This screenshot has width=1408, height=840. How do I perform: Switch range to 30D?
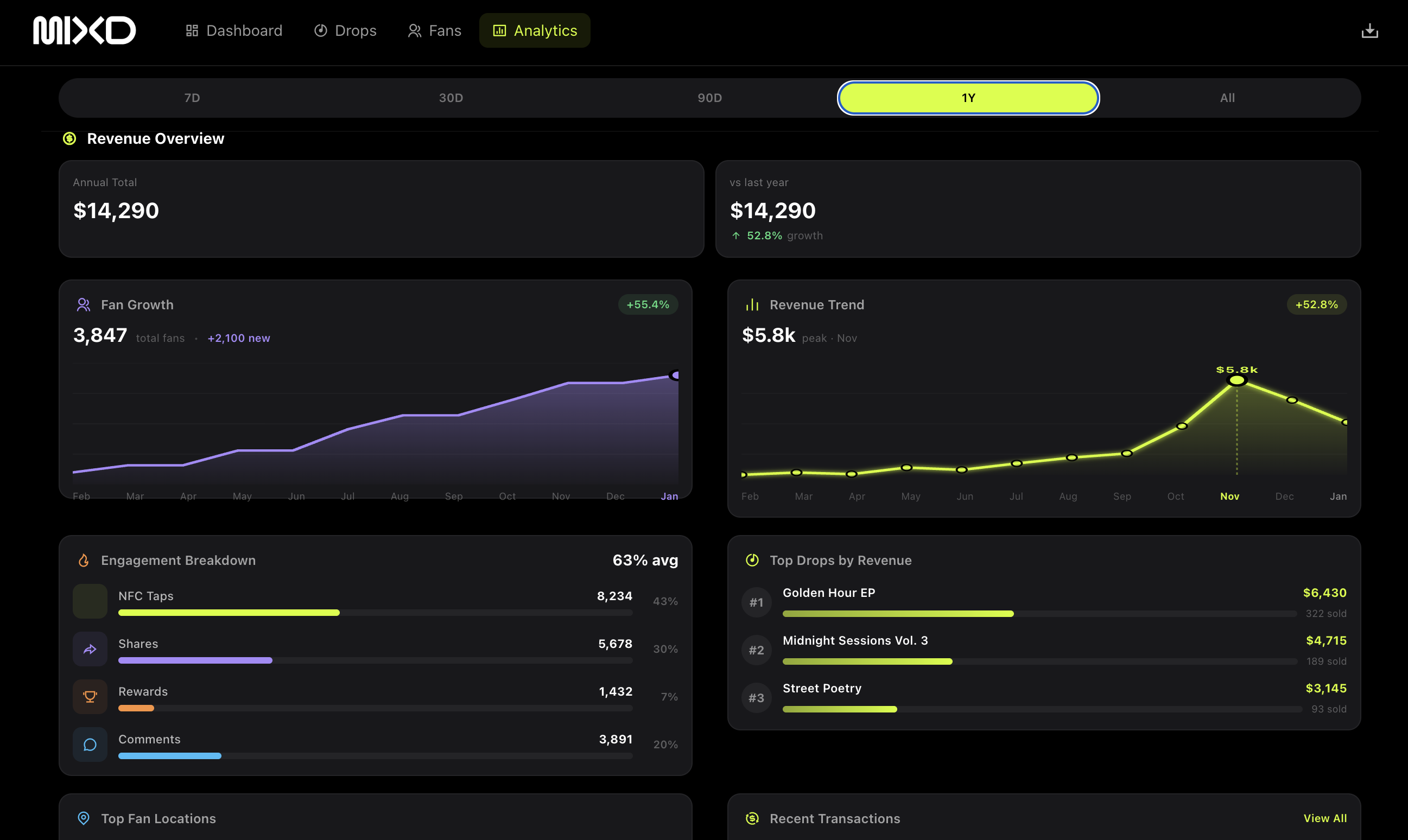click(x=451, y=98)
